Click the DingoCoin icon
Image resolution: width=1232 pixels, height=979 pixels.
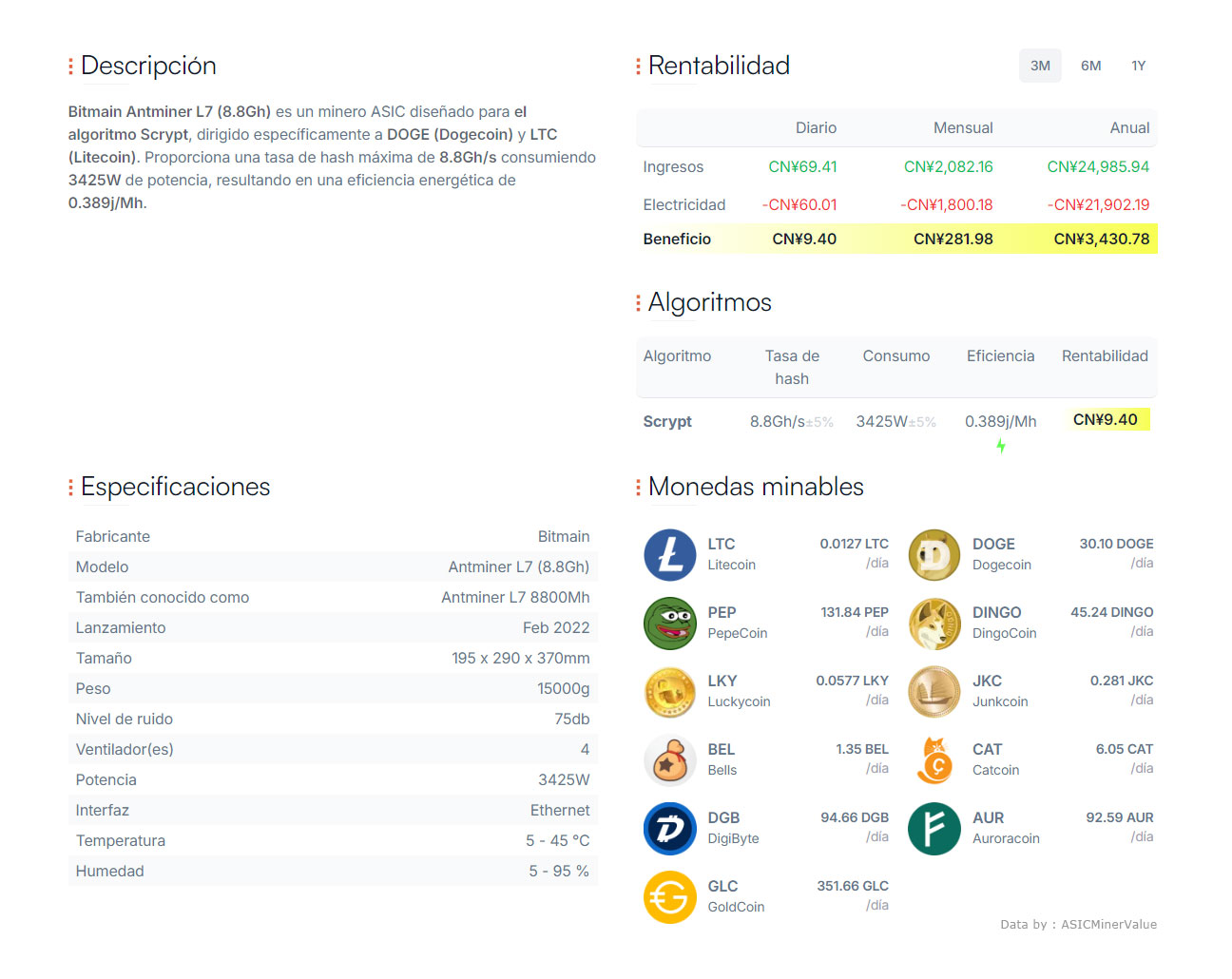(x=934, y=624)
